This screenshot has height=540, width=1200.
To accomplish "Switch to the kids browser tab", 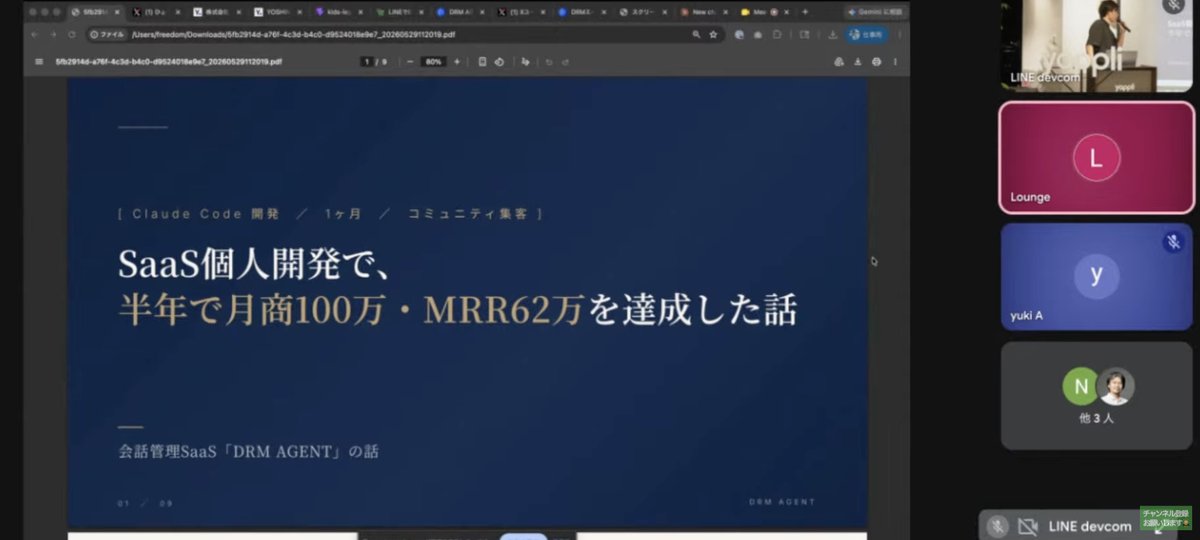I will click(337, 12).
